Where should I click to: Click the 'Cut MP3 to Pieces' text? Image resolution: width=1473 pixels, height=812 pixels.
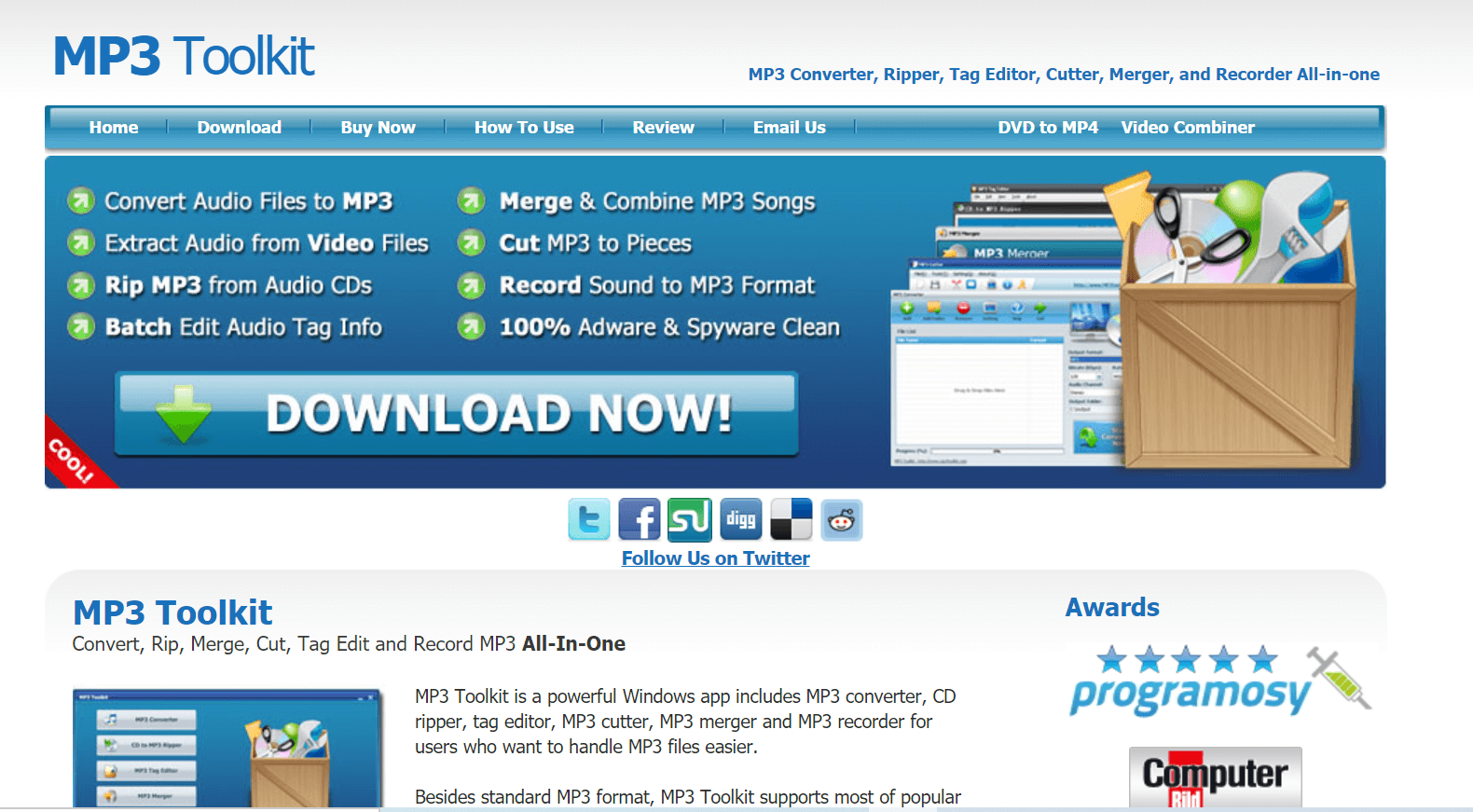[596, 243]
